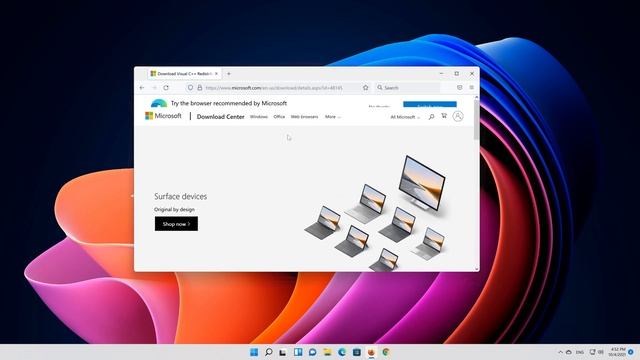The height and width of the screenshot is (360, 640).
Task: Click the blue button in Edge banner
Action: click(x=430, y=104)
